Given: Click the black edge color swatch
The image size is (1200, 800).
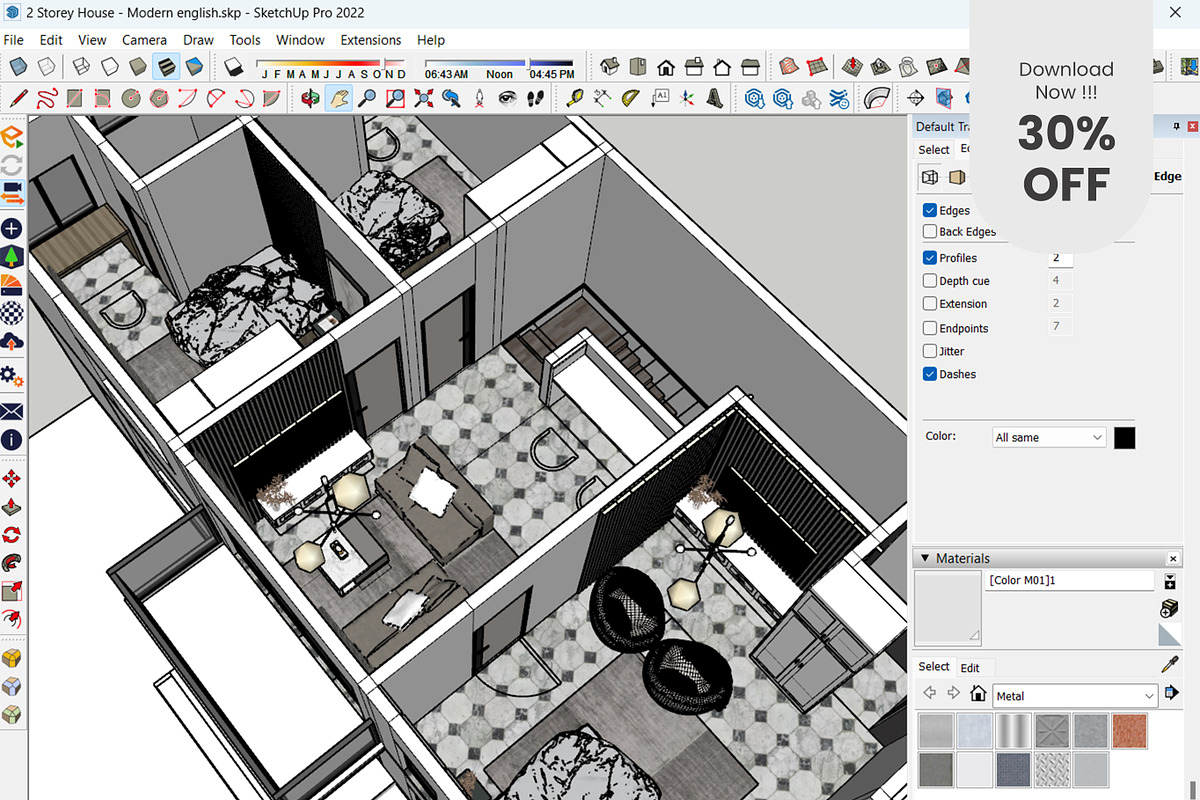Looking at the screenshot, I should pos(1124,437).
